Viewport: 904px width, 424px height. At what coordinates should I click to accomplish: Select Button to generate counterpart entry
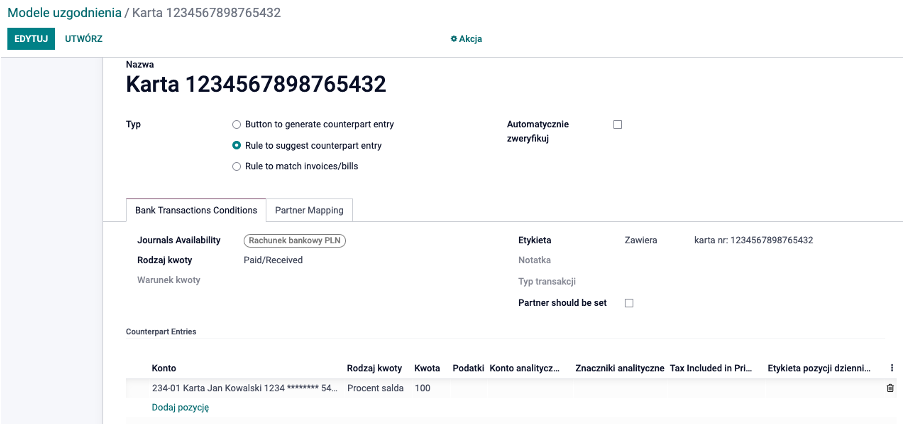click(x=236, y=125)
